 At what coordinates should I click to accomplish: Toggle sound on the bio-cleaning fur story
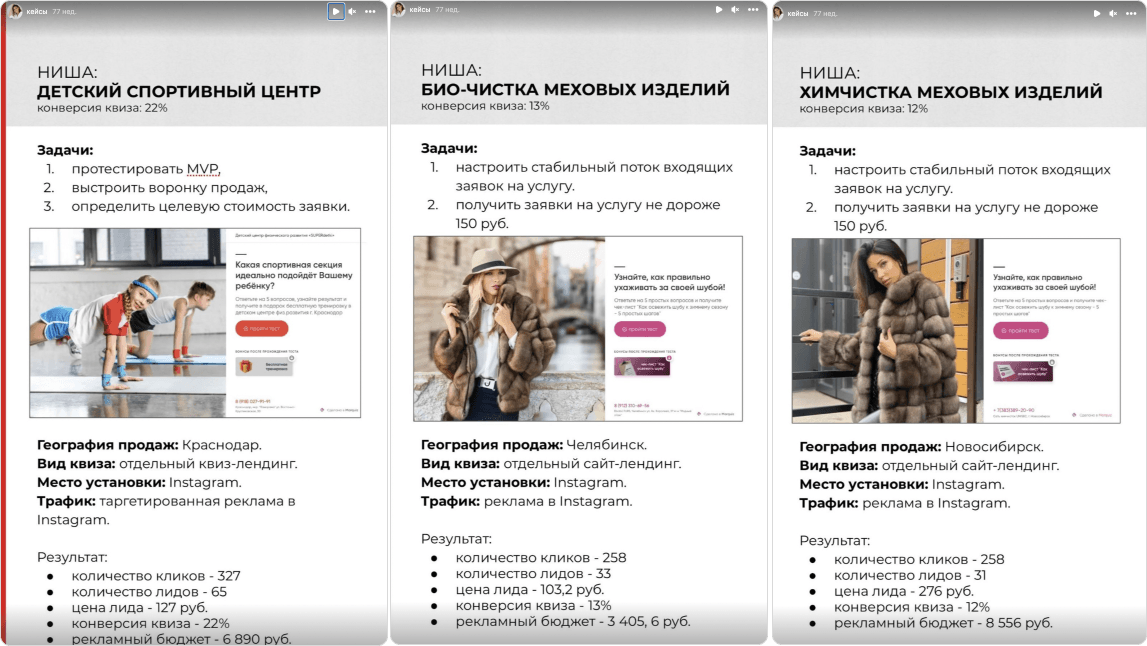pyautogui.click(x=735, y=10)
